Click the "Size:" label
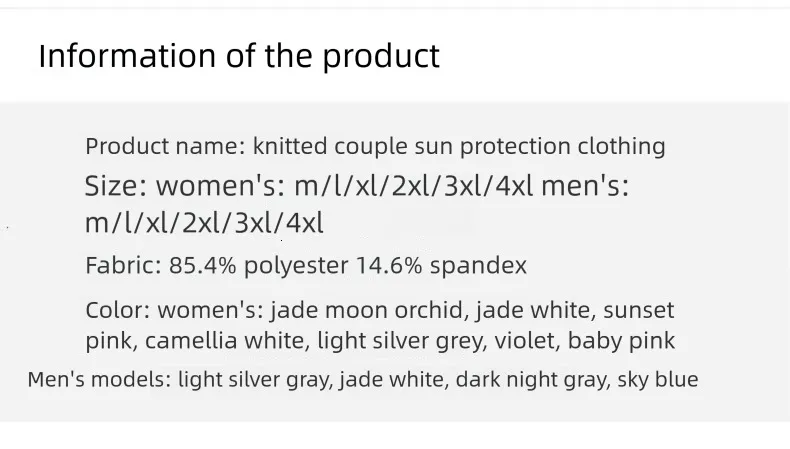Viewport: 790px width, 449px height. click(x=117, y=186)
